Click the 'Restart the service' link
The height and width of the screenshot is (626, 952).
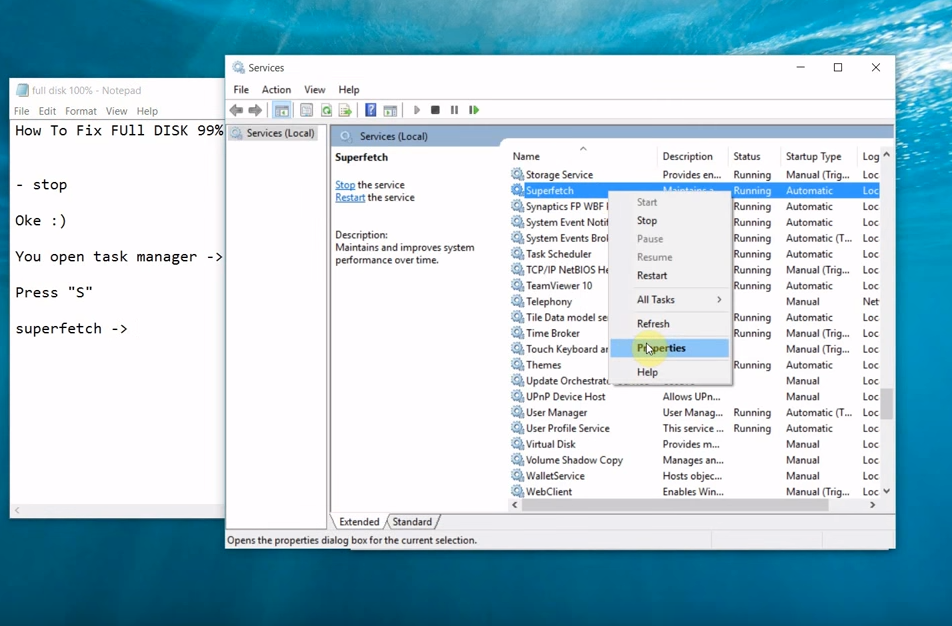click(350, 198)
